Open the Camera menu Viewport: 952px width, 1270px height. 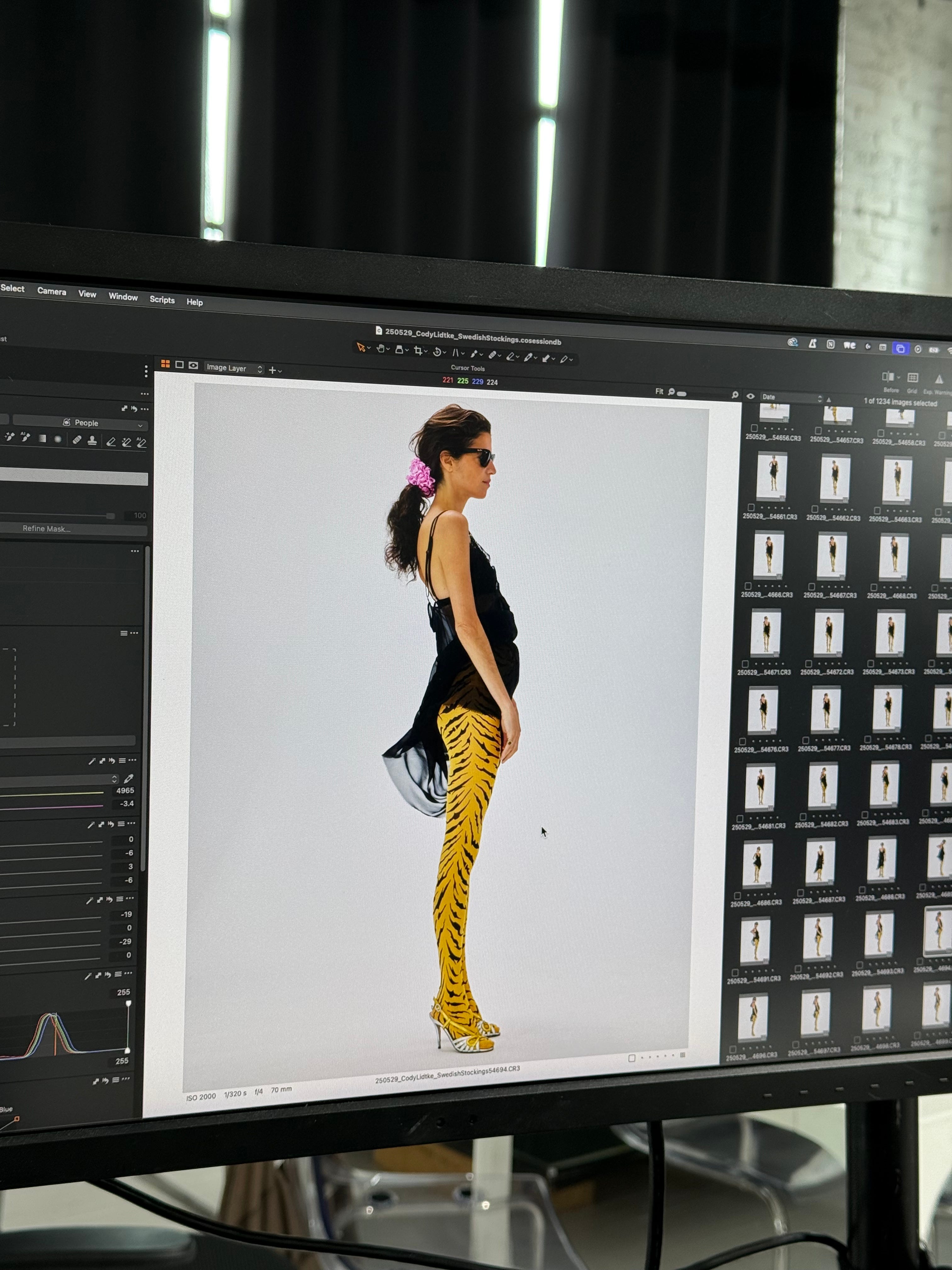pyautogui.click(x=52, y=291)
